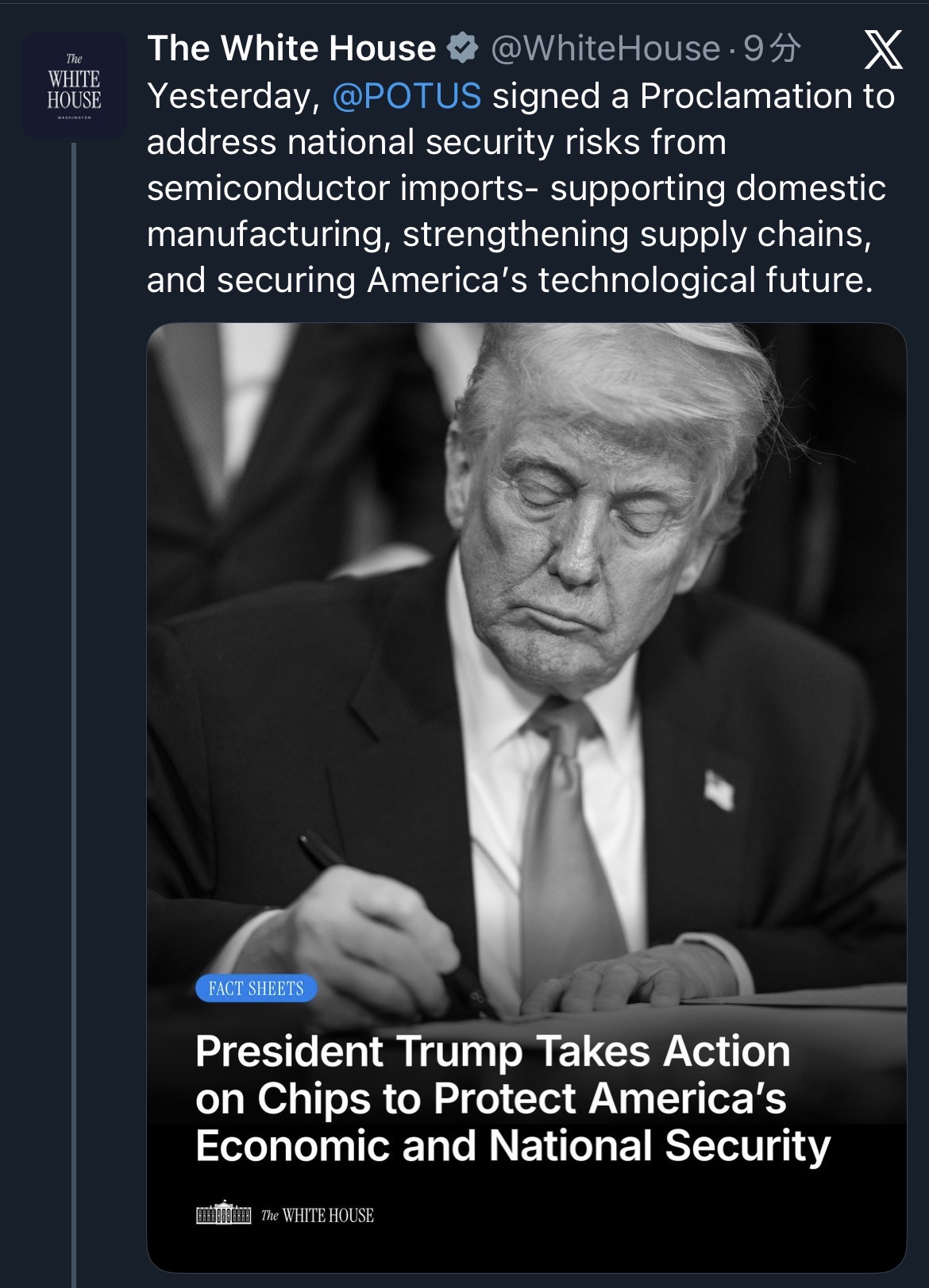Image resolution: width=929 pixels, height=1288 pixels.
Task: Click the White House building logo in card footer
Action: [224, 1214]
